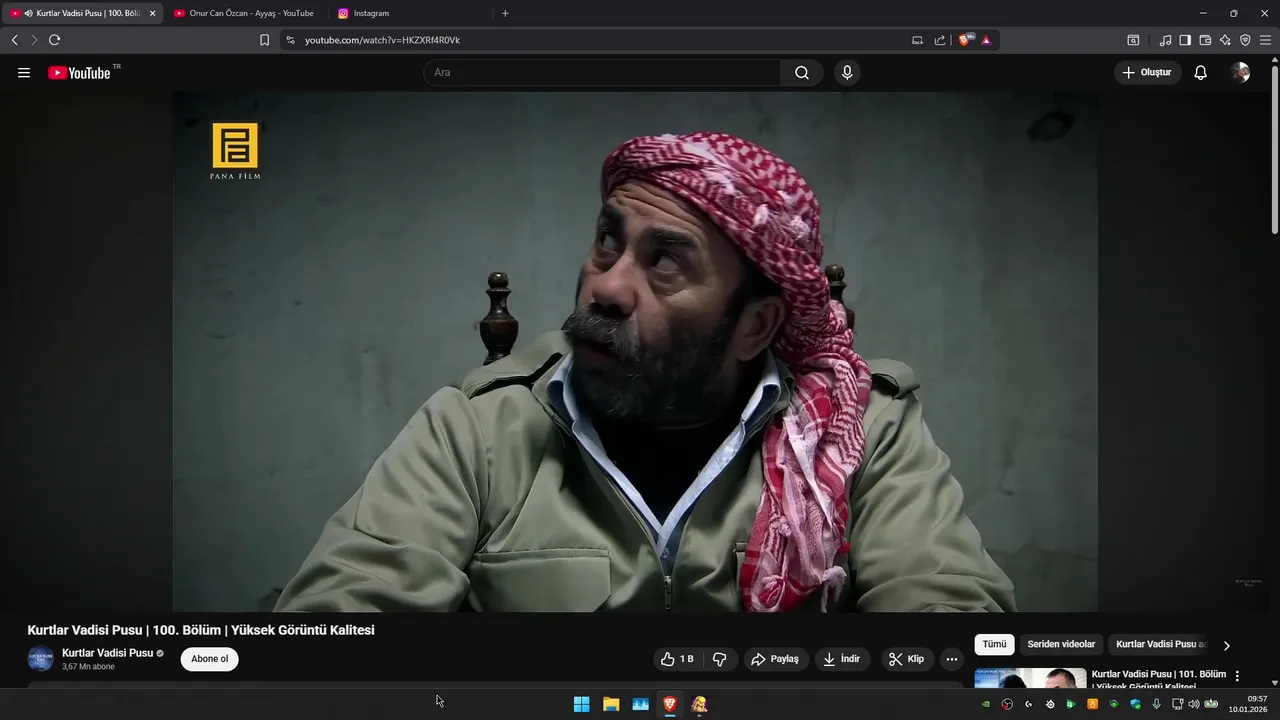Click the Paylaş share button
Viewport: 1280px width, 720px height.
click(775, 659)
